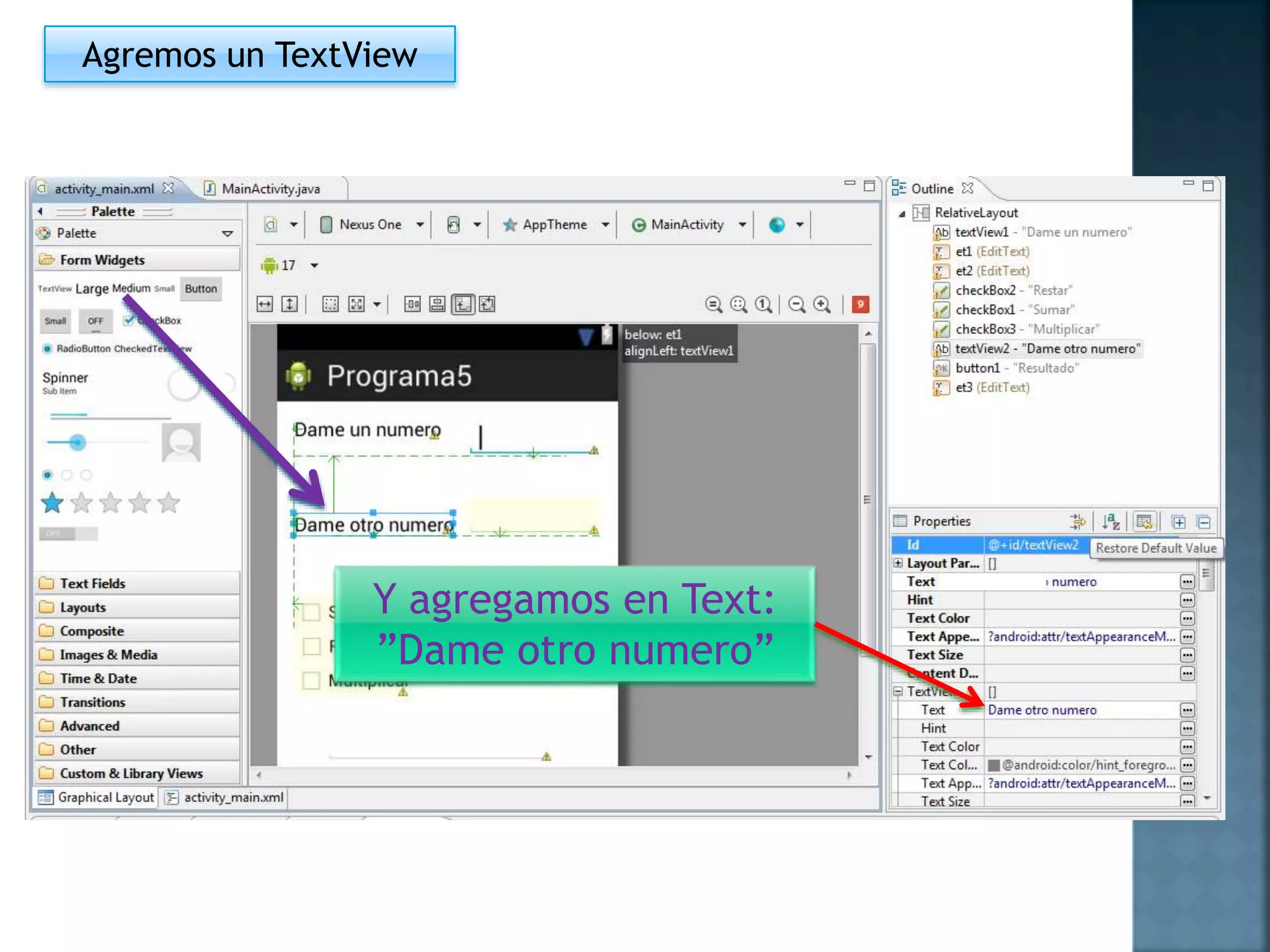This screenshot has height=952, width=1270.
Task: Toggle fill height layout icon
Action: (x=290, y=304)
